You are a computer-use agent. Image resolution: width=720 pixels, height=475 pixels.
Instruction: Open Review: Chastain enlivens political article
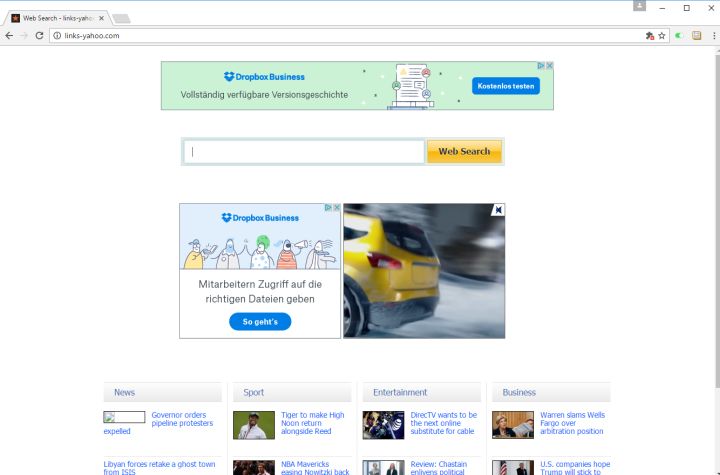coord(439,468)
